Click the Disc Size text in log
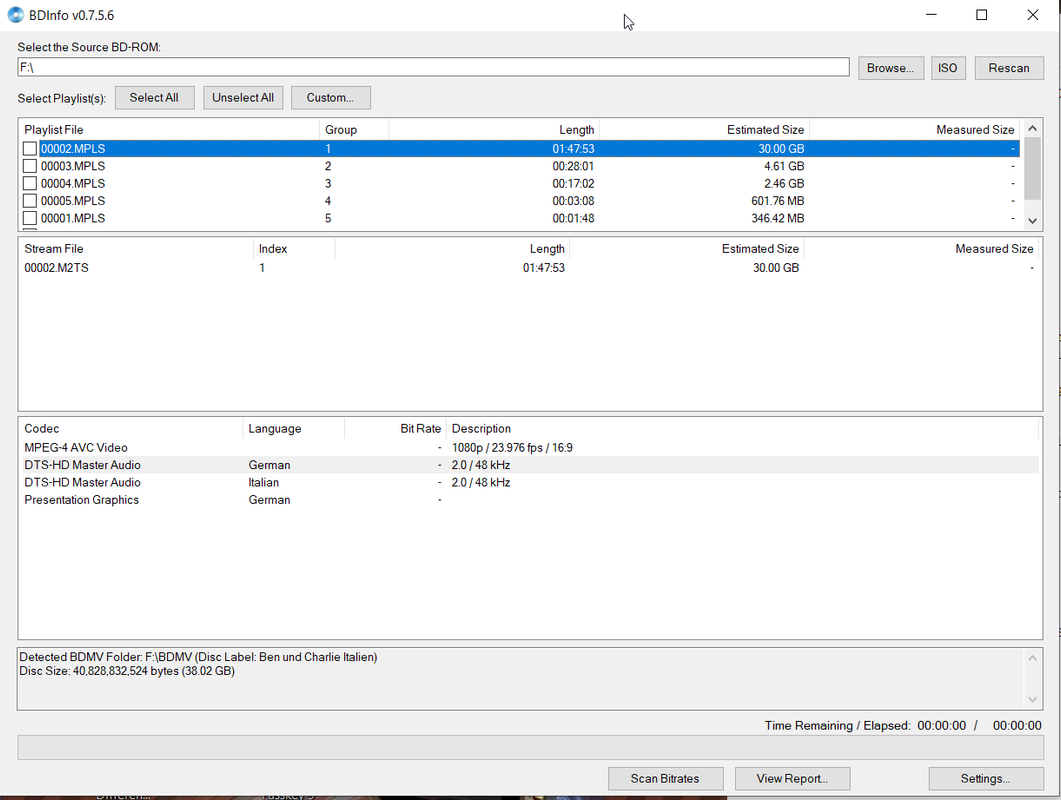 point(127,671)
